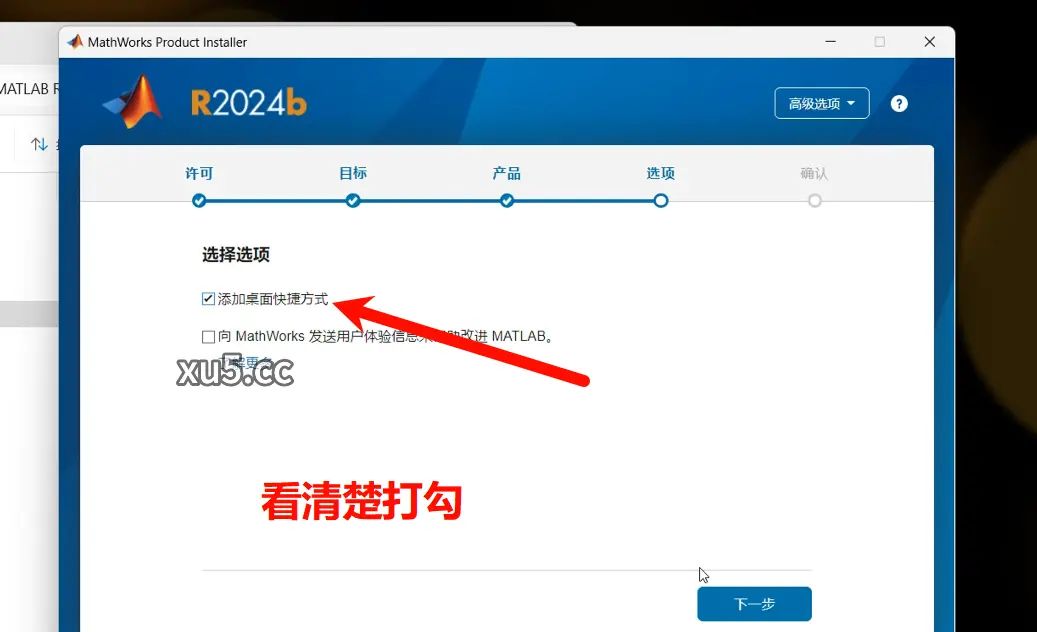Screen dimensions: 1037x632
Task: Click the 选项 step circle indicator
Action: click(660, 200)
